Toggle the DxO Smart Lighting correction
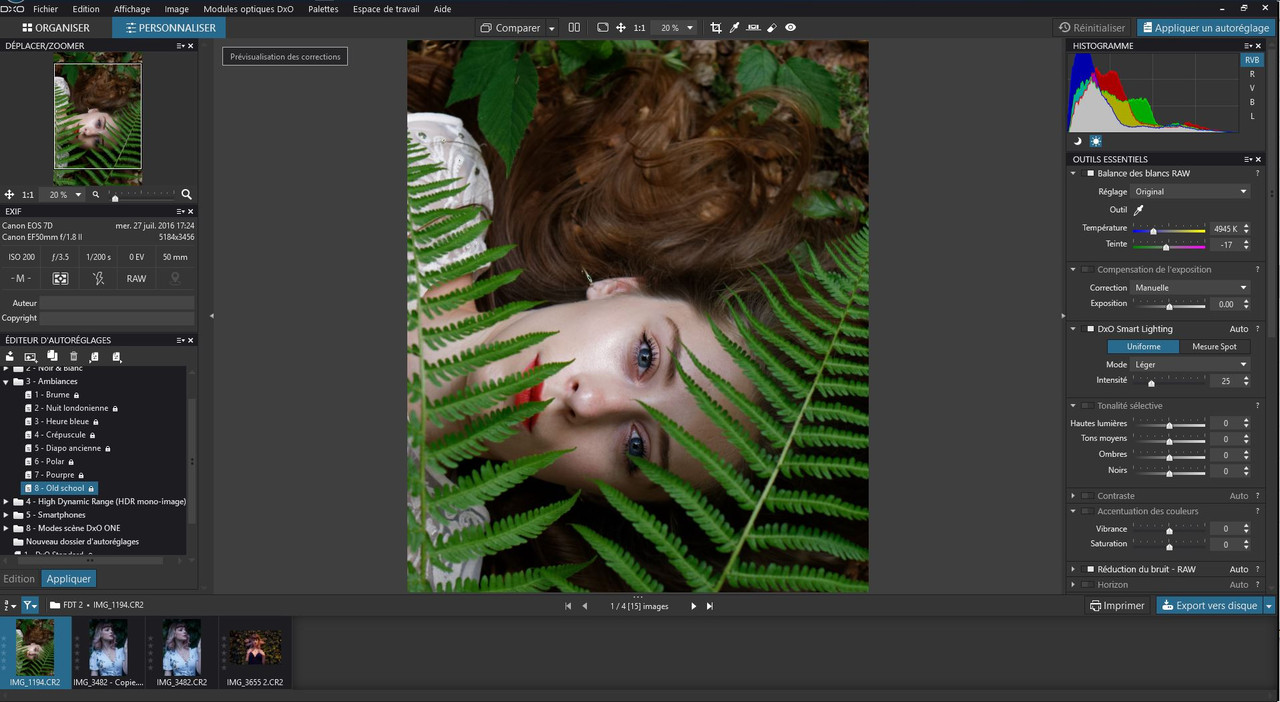 click(1090, 329)
